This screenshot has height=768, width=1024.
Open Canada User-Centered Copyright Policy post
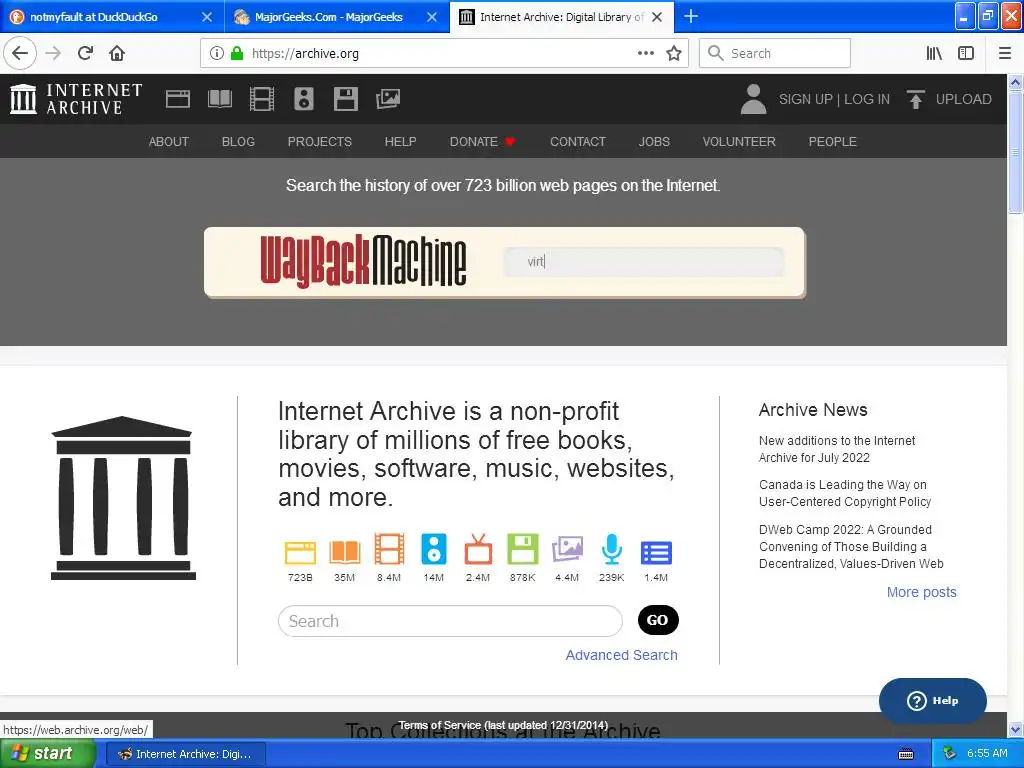click(845, 493)
